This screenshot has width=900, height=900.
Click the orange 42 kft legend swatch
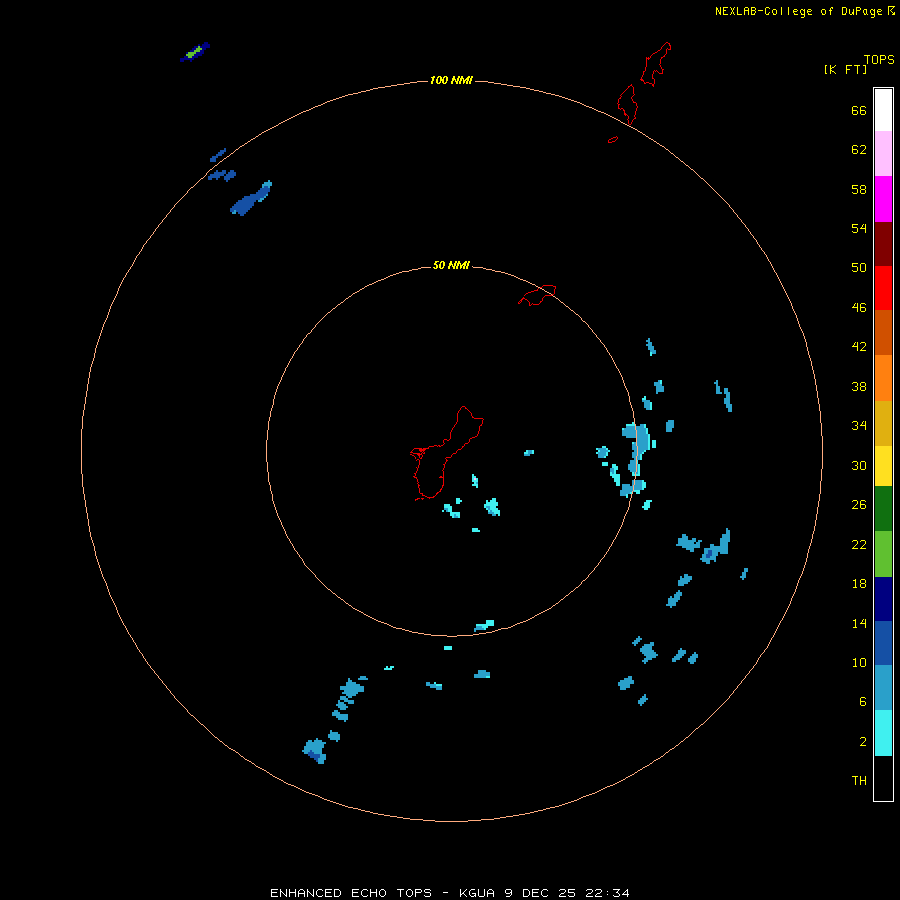(x=883, y=378)
